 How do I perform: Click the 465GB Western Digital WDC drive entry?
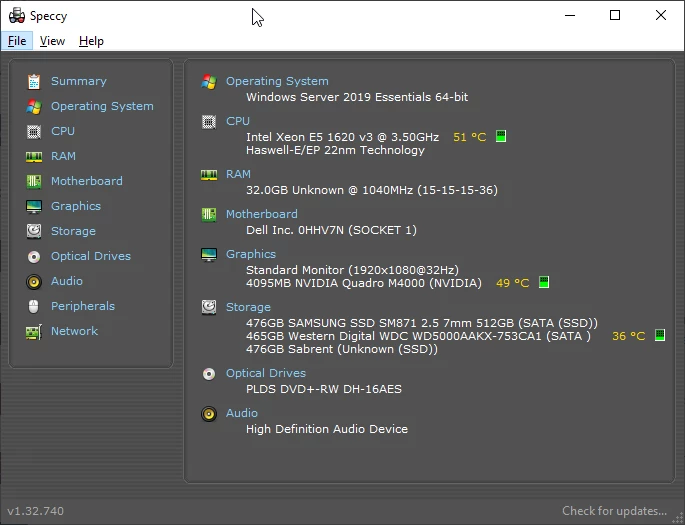(418, 336)
